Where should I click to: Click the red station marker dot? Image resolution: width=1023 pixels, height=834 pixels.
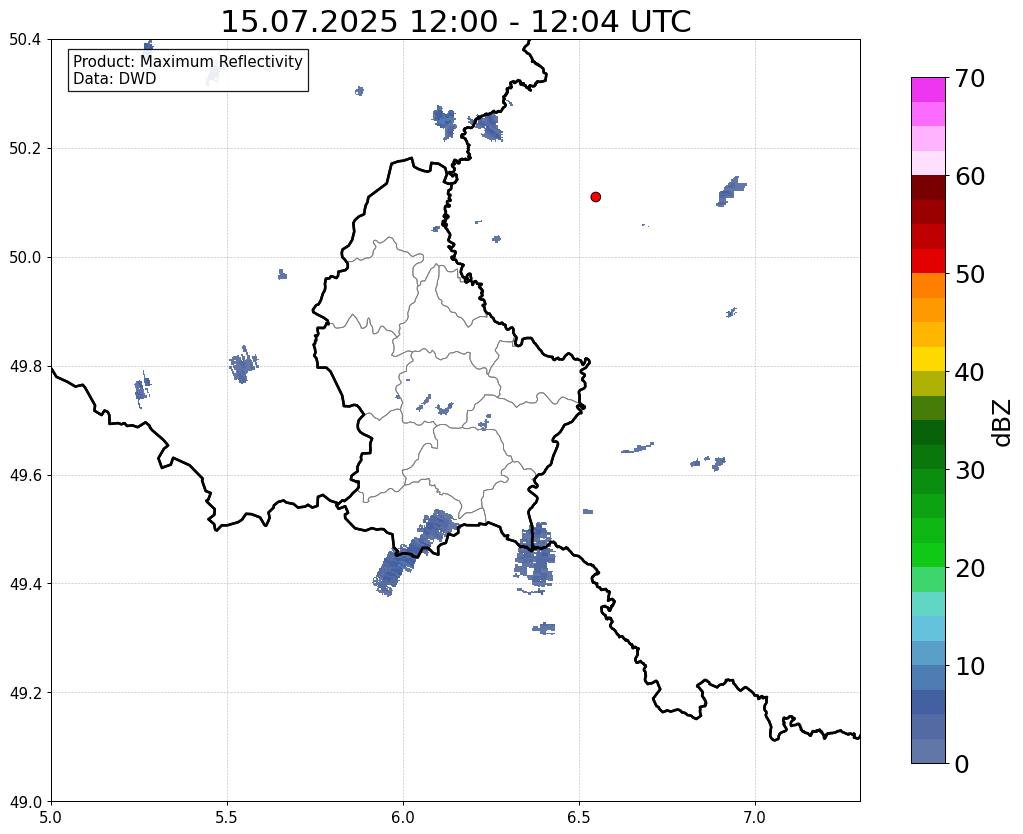pyautogui.click(x=596, y=197)
